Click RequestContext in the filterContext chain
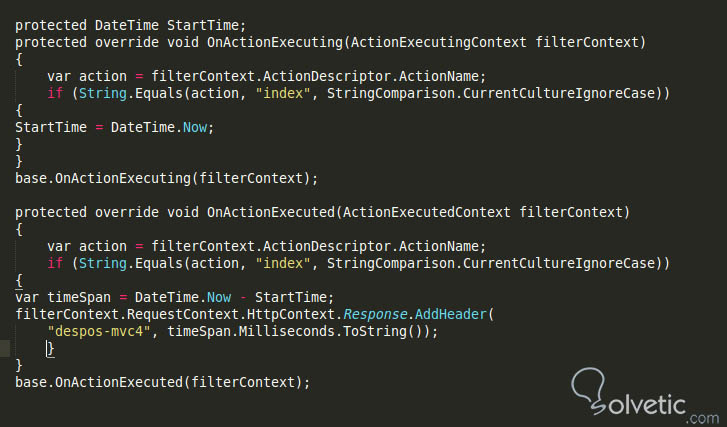The height and width of the screenshot is (427, 727). tap(174, 314)
